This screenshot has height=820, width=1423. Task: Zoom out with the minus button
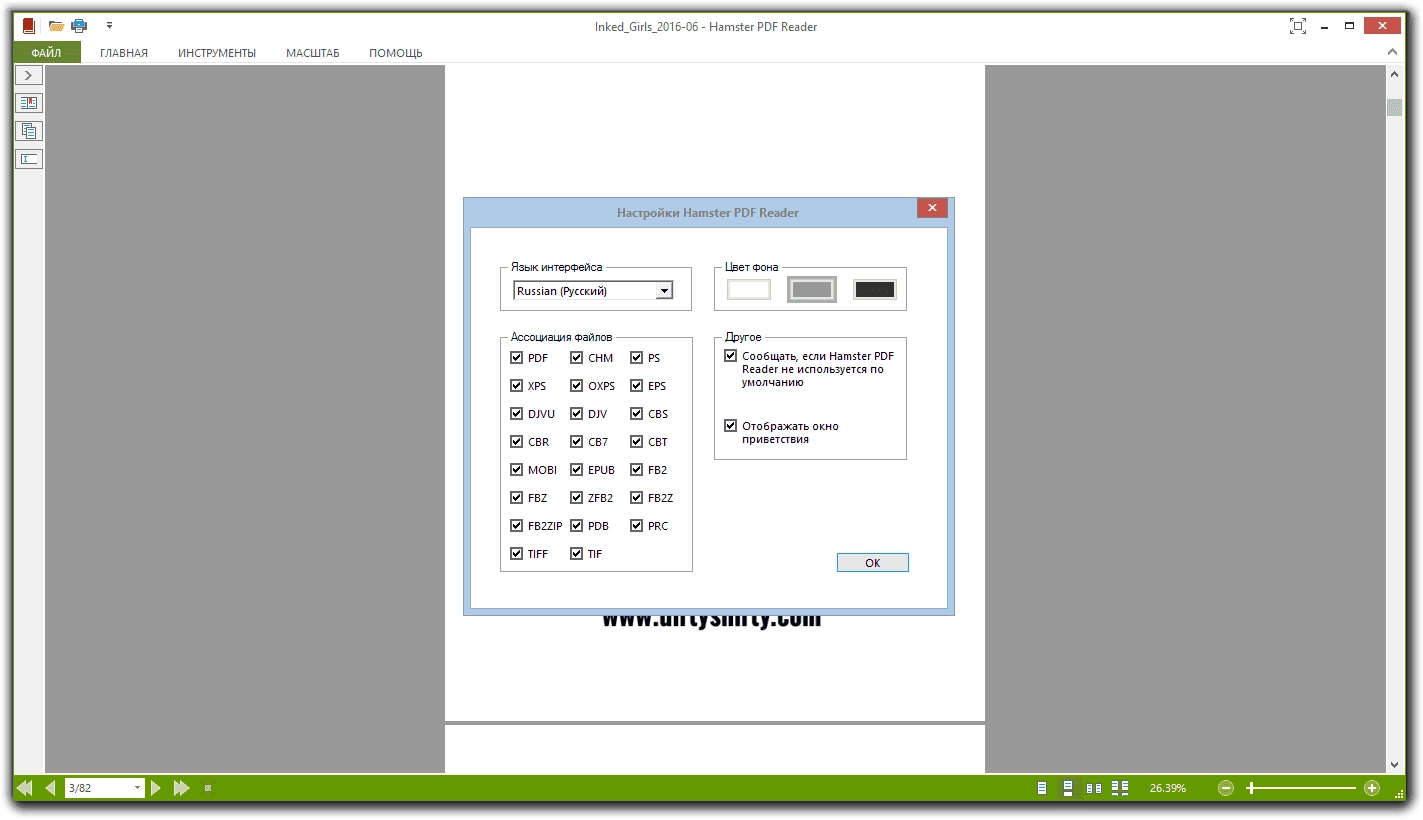pos(1226,788)
